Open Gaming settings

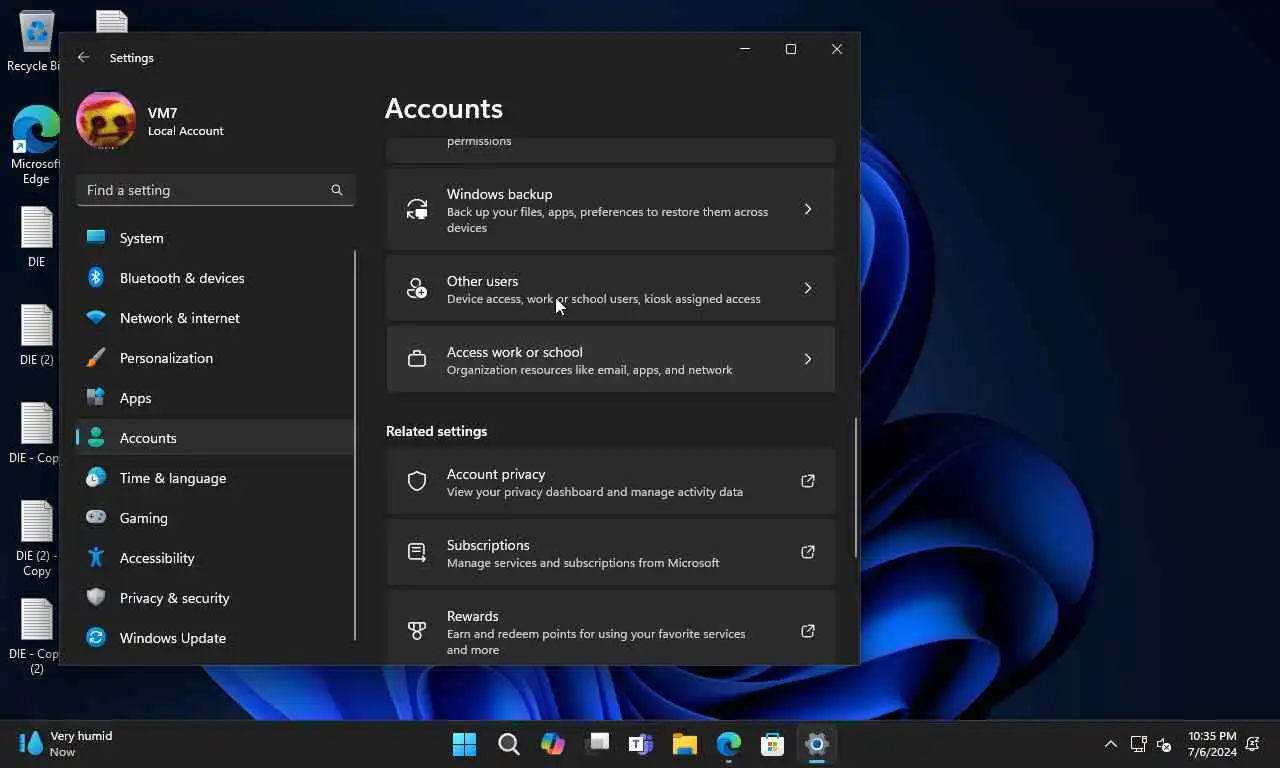click(x=215, y=518)
